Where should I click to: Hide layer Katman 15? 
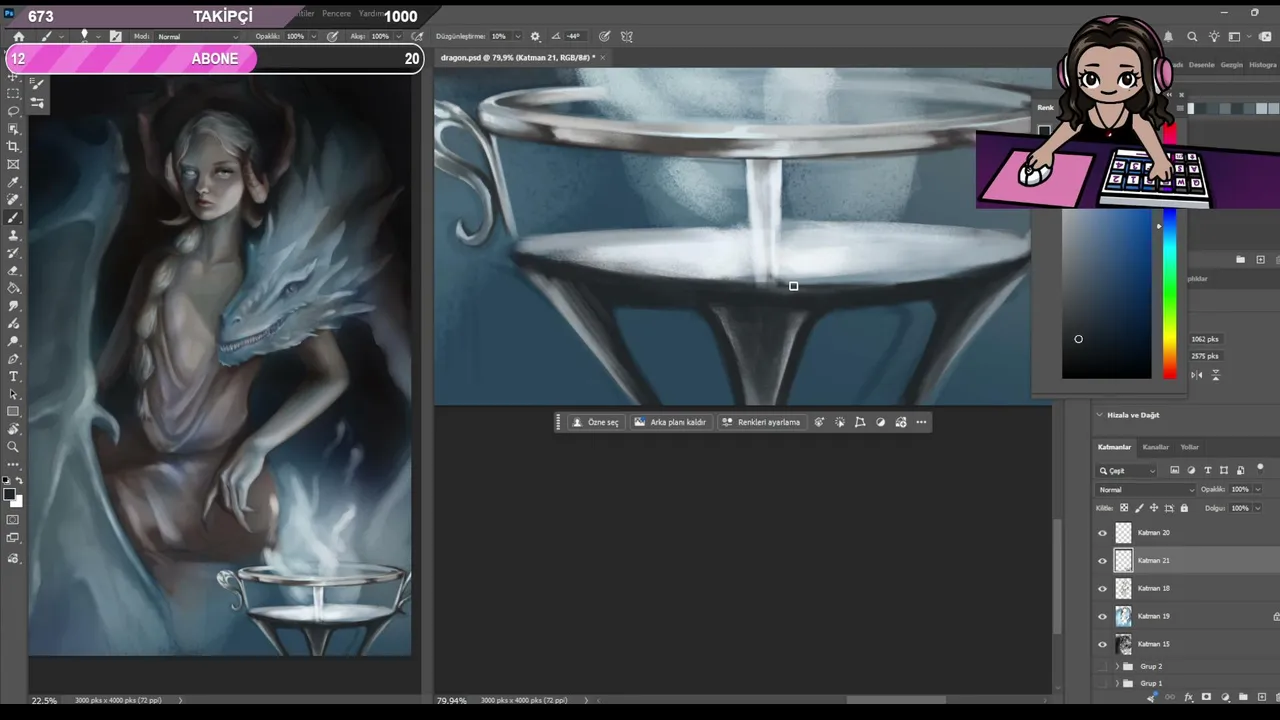click(1103, 645)
